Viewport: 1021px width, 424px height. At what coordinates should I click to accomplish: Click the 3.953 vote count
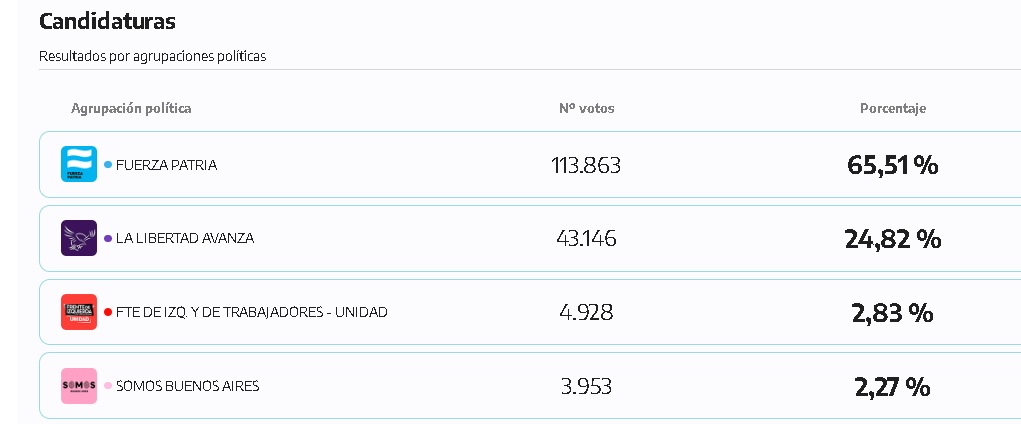pos(586,386)
